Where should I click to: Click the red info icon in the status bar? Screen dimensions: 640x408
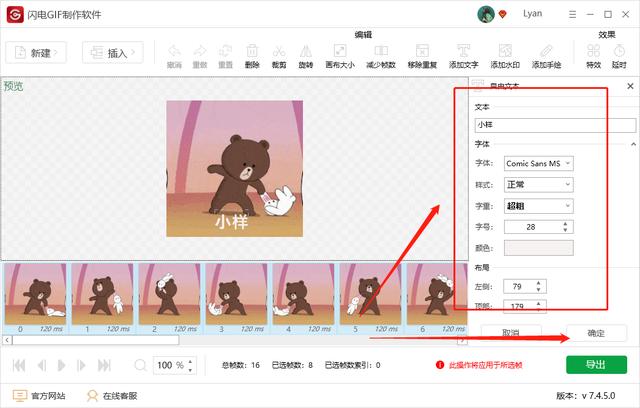440,365
